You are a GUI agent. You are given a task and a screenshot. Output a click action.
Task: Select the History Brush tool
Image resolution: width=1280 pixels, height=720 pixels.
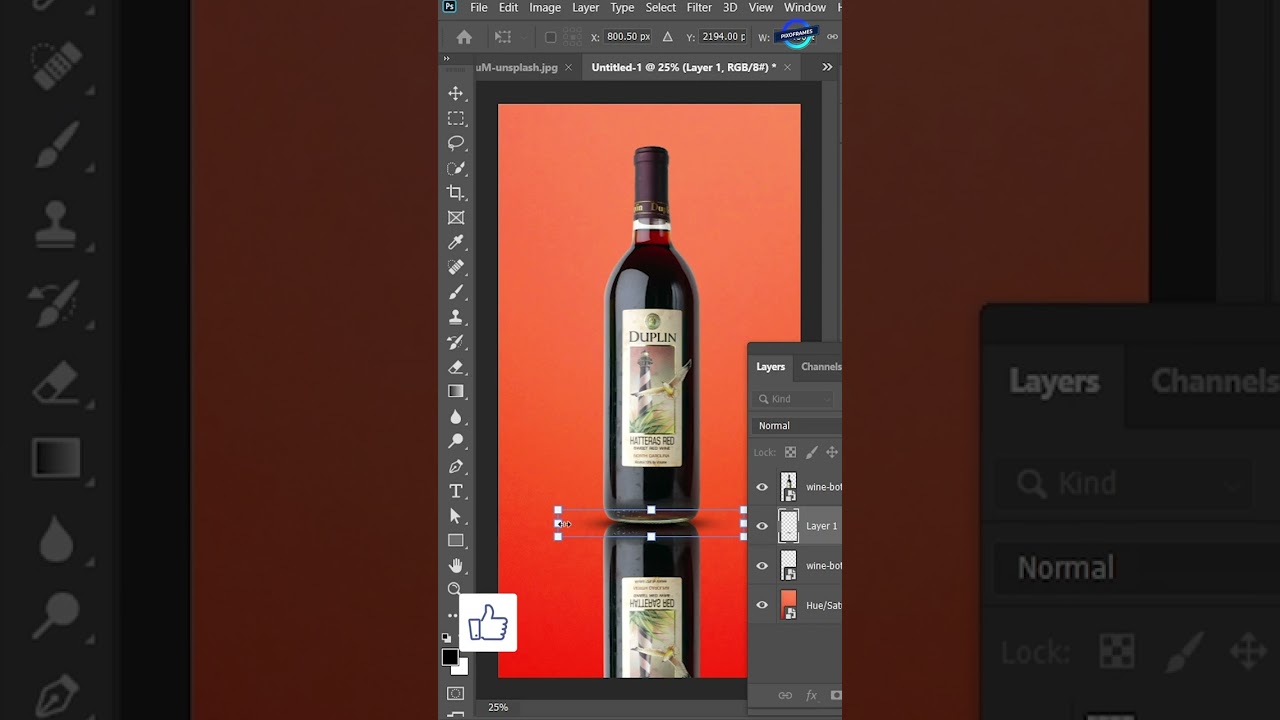[456, 342]
